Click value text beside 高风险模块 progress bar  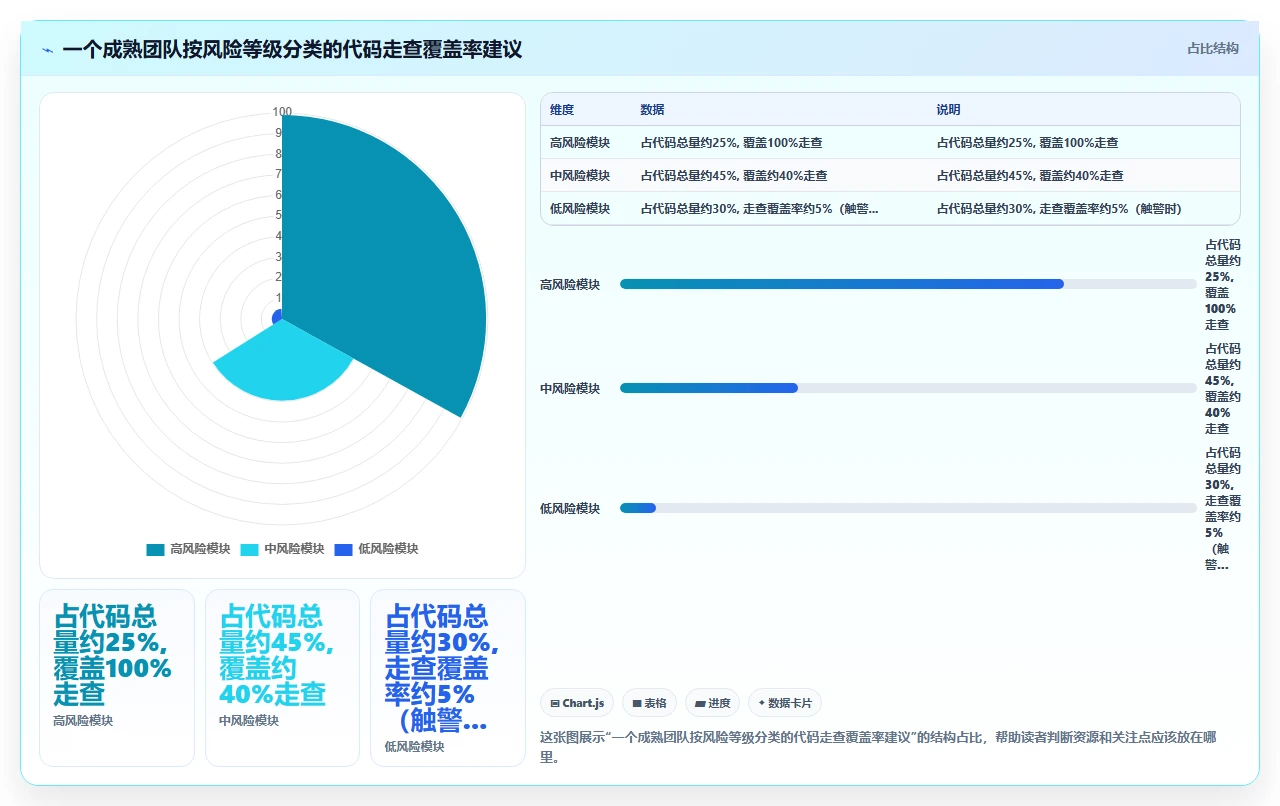(x=1223, y=284)
